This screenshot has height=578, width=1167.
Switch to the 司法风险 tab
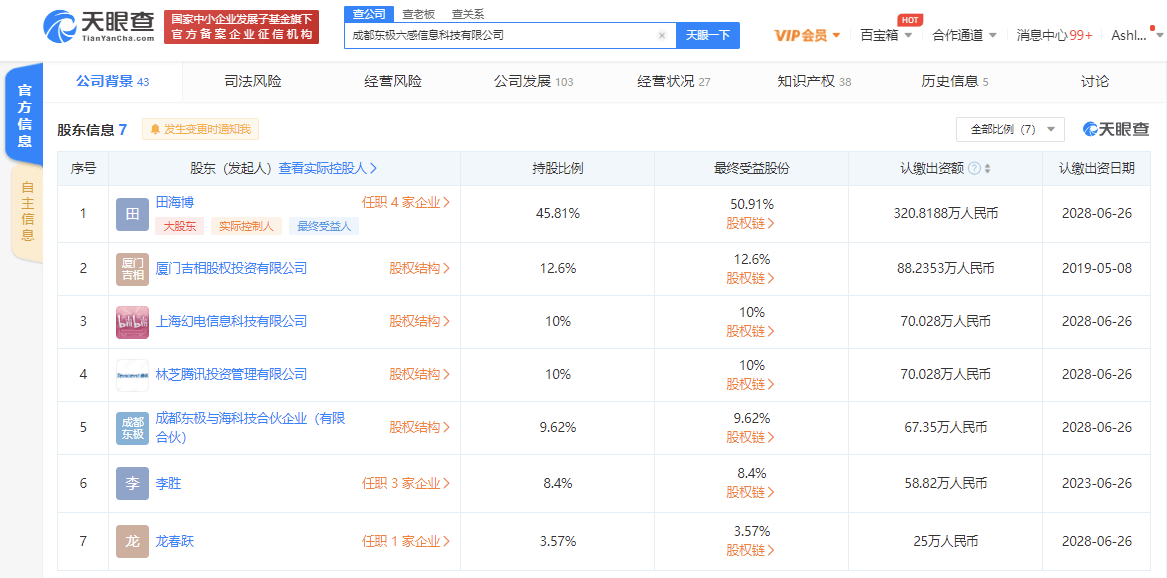tap(252, 81)
